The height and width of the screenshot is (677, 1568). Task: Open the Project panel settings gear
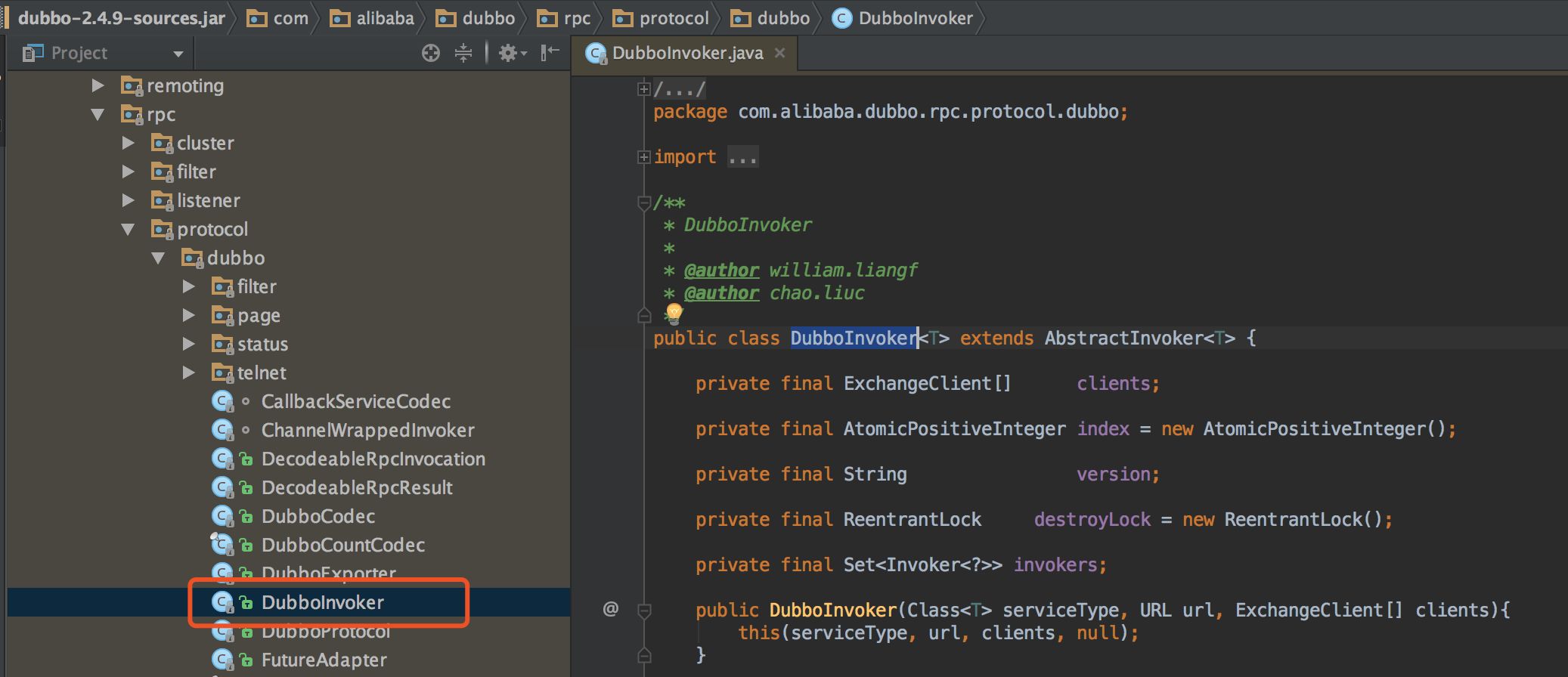pos(512,53)
